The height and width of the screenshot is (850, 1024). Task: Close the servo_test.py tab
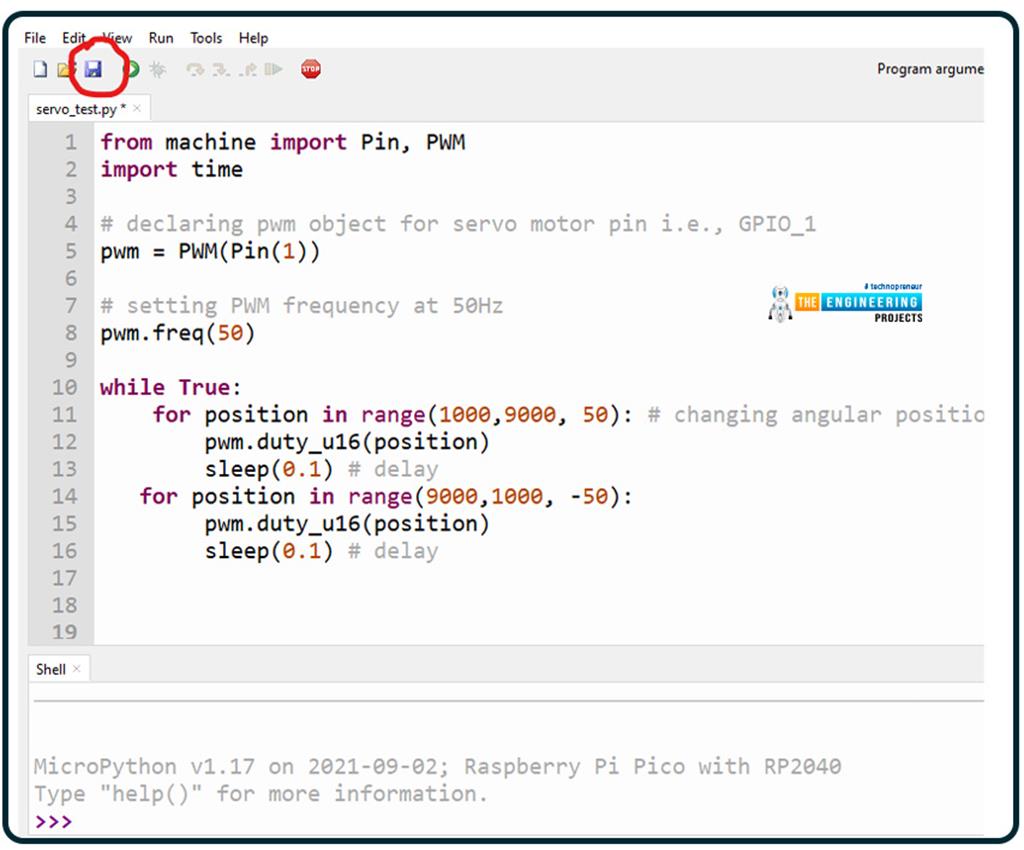(x=136, y=106)
